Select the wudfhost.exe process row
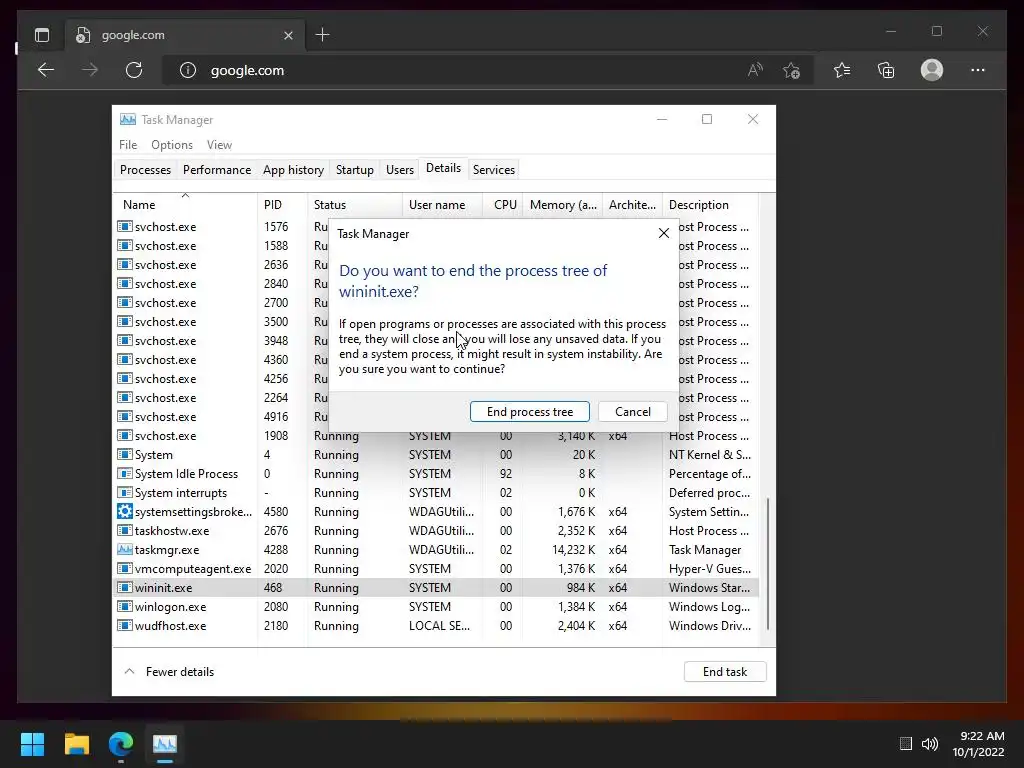The width and height of the screenshot is (1024, 768). tap(436, 625)
